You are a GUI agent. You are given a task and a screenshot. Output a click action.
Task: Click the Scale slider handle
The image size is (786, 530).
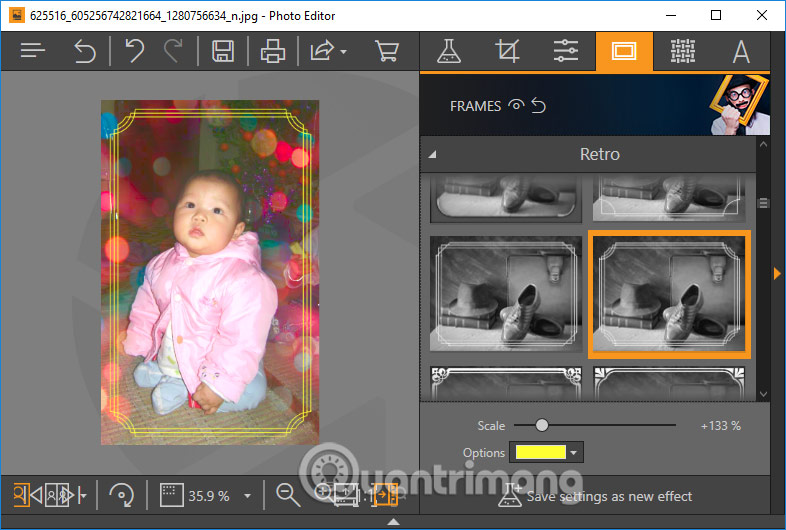(x=541, y=425)
